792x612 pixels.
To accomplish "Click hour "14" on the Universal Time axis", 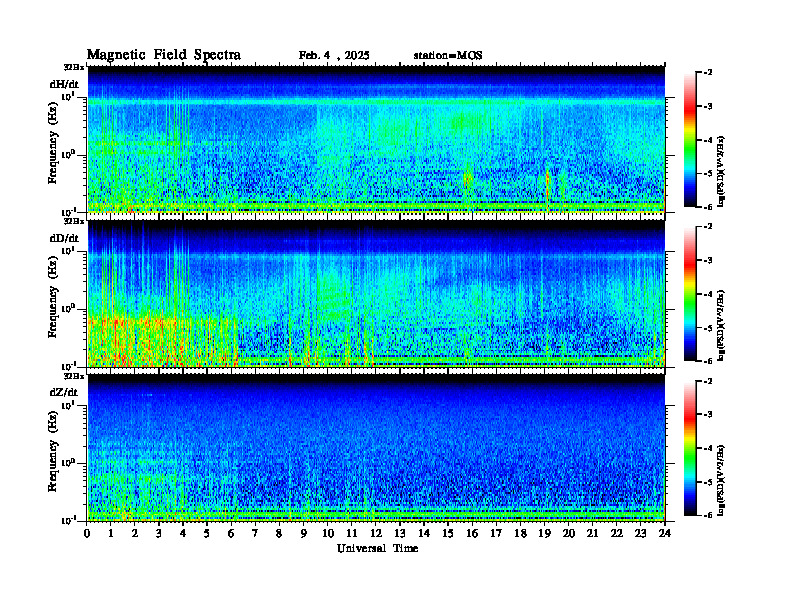I will (424, 533).
